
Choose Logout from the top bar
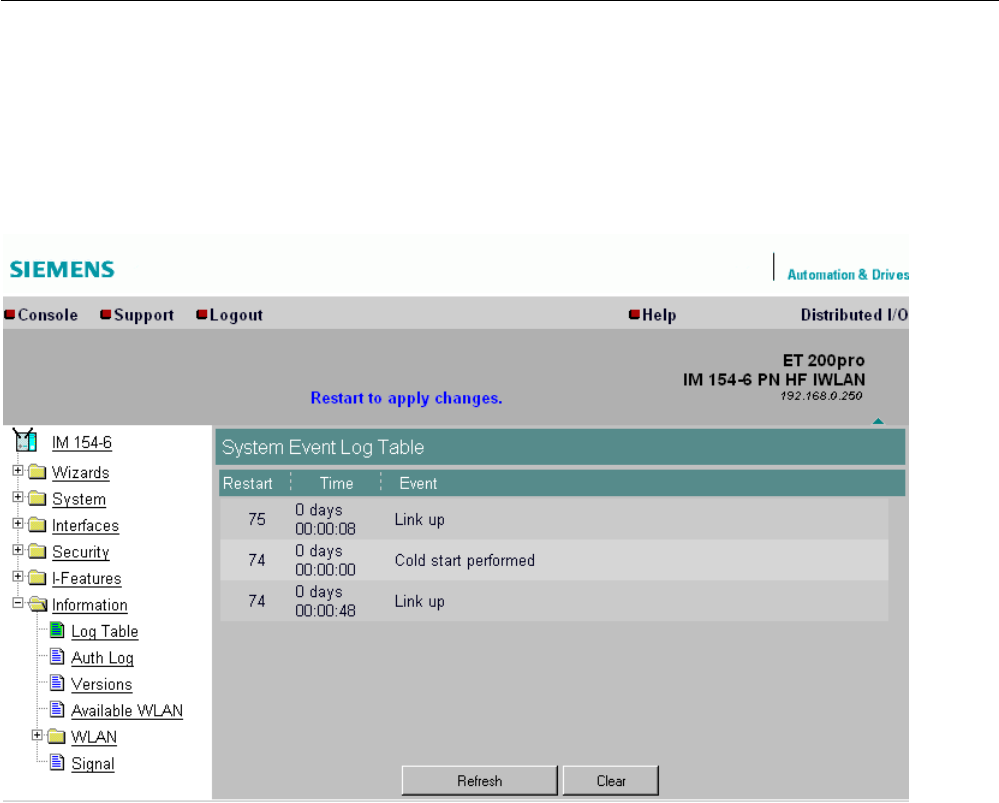click(236, 315)
